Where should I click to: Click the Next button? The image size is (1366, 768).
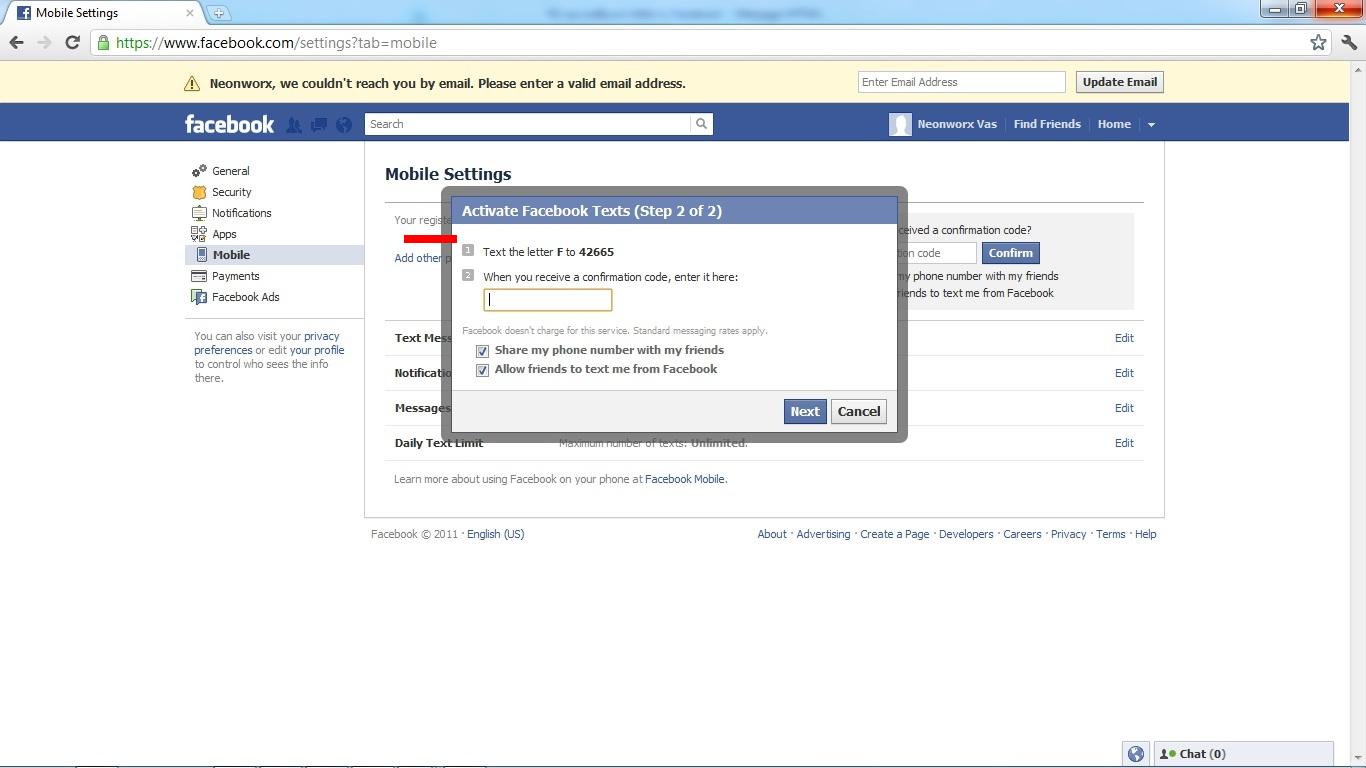coord(805,411)
